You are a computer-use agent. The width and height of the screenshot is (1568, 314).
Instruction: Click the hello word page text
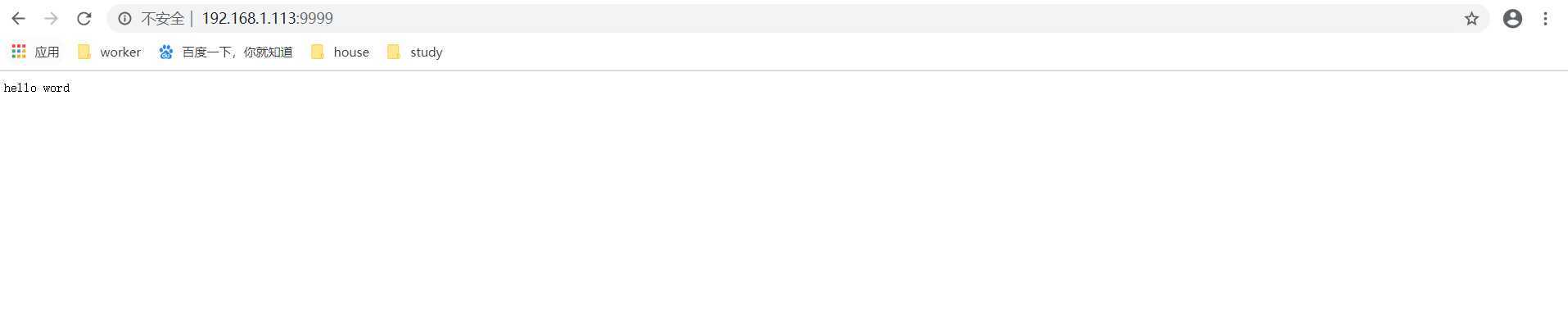(37, 88)
